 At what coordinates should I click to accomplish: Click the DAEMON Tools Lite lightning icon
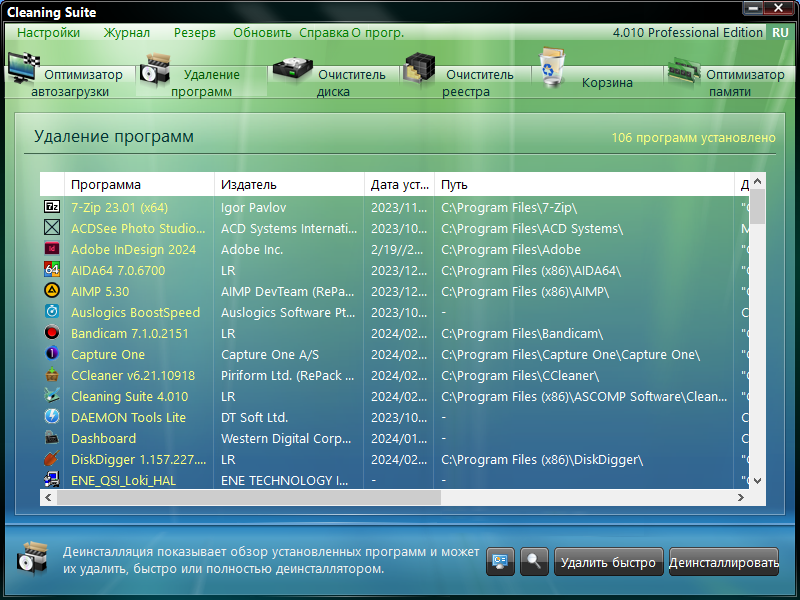(x=52, y=416)
